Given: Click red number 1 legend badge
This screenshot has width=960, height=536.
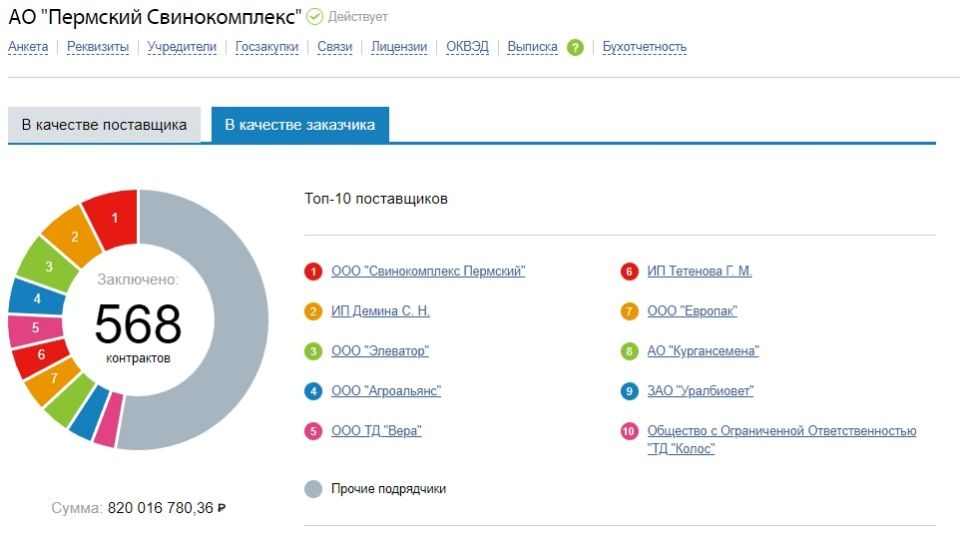Looking at the screenshot, I should pos(313,271).
